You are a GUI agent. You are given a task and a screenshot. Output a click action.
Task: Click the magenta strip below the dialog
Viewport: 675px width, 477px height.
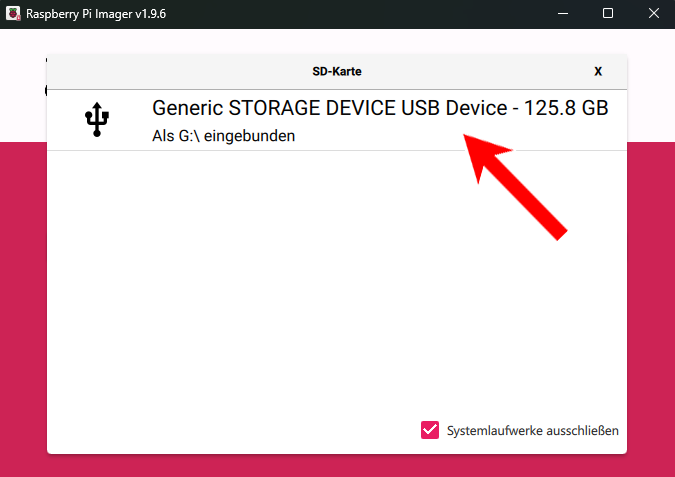(x=336, y=466)
